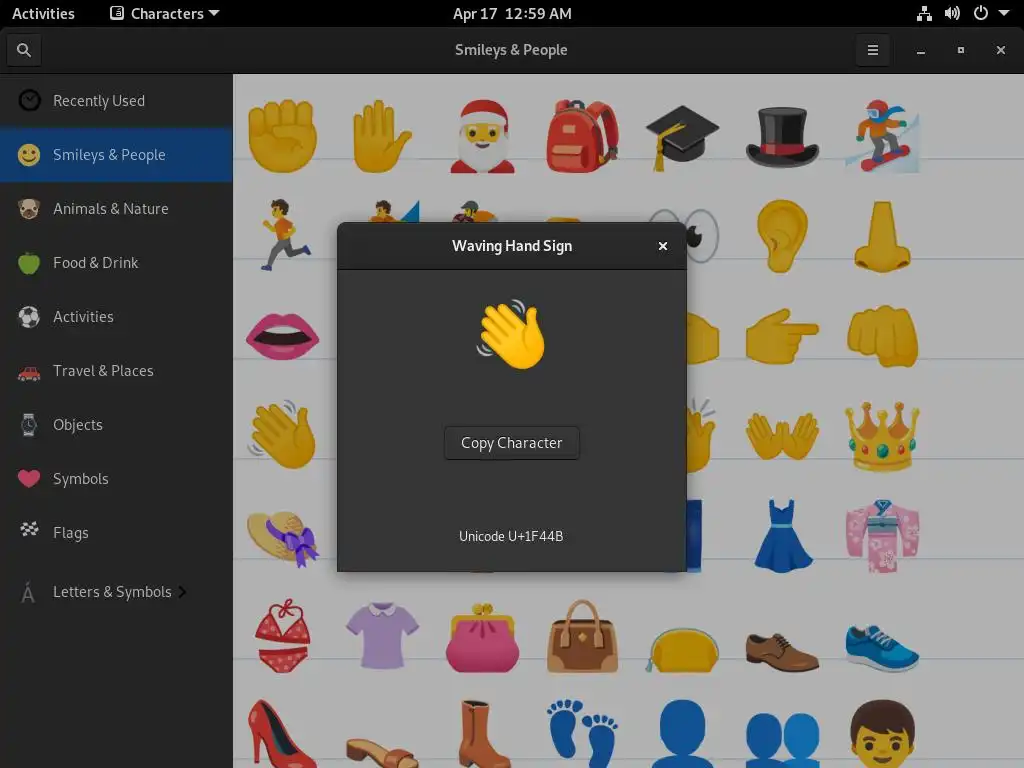Pick the bikini emoji
The height and width of the screenshot is (768, 1024).
point(282,636)
